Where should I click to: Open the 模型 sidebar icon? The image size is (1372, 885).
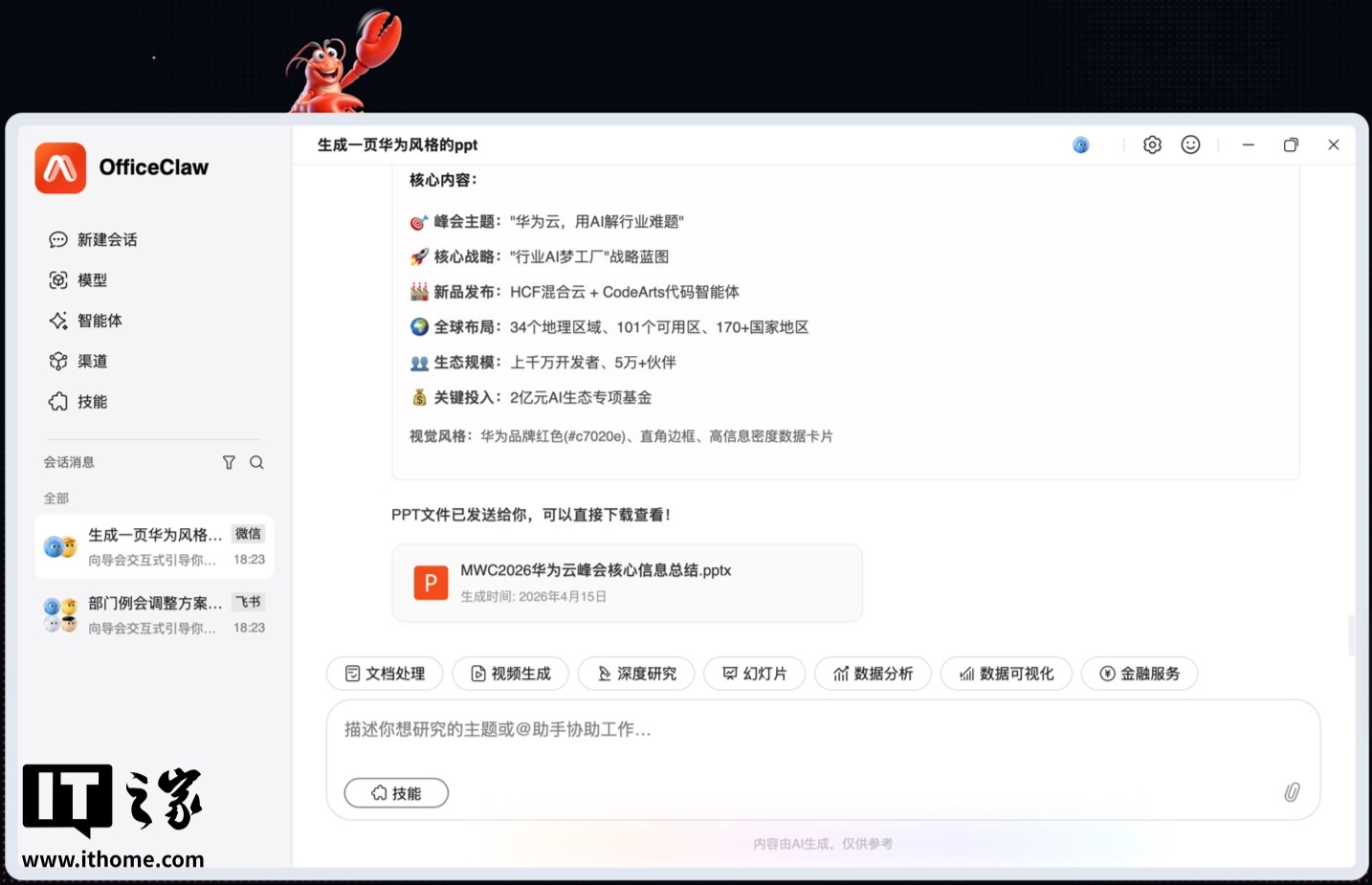[58, 279]
